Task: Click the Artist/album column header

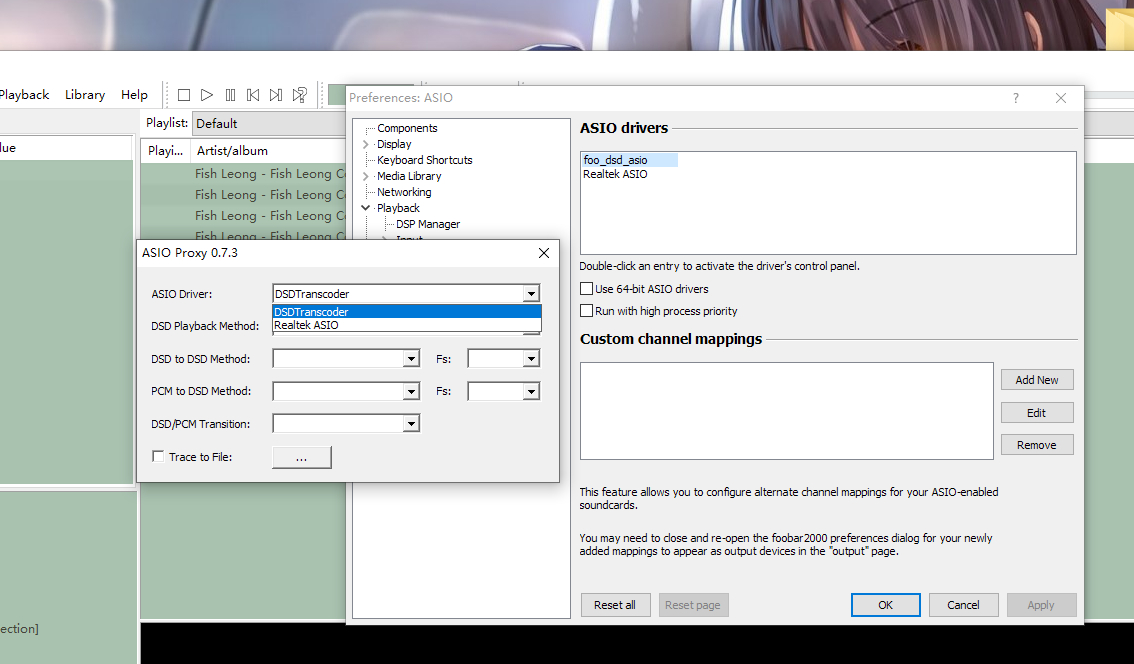Action: coord(268,150)
